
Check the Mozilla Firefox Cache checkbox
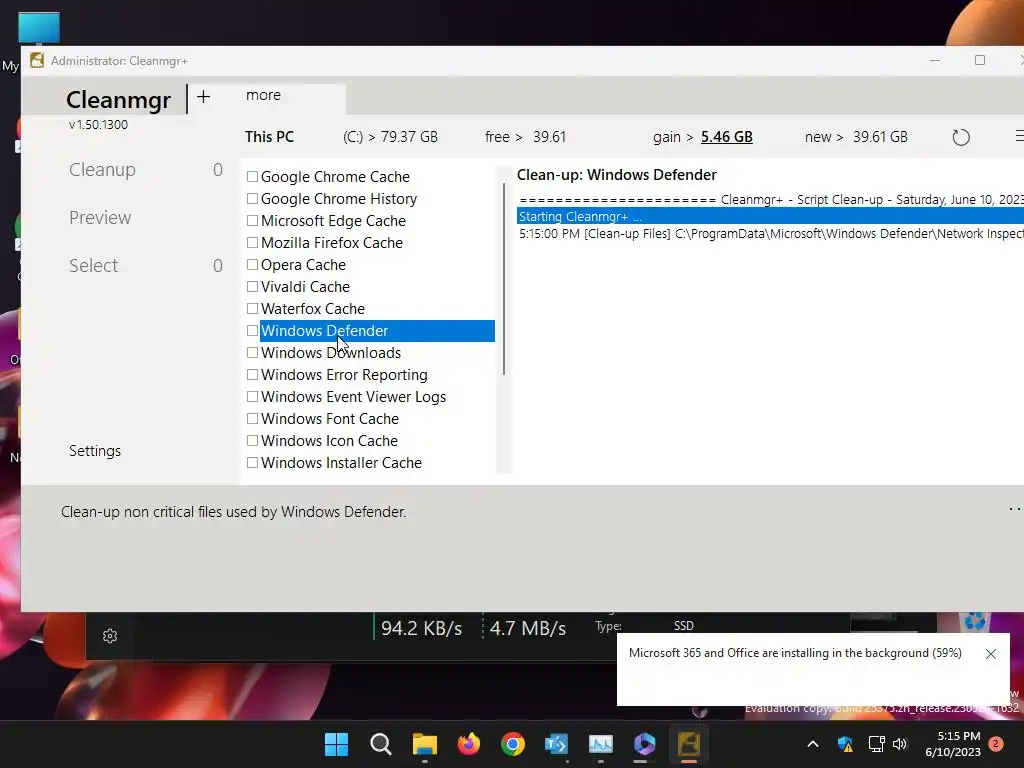coord(252,242)
